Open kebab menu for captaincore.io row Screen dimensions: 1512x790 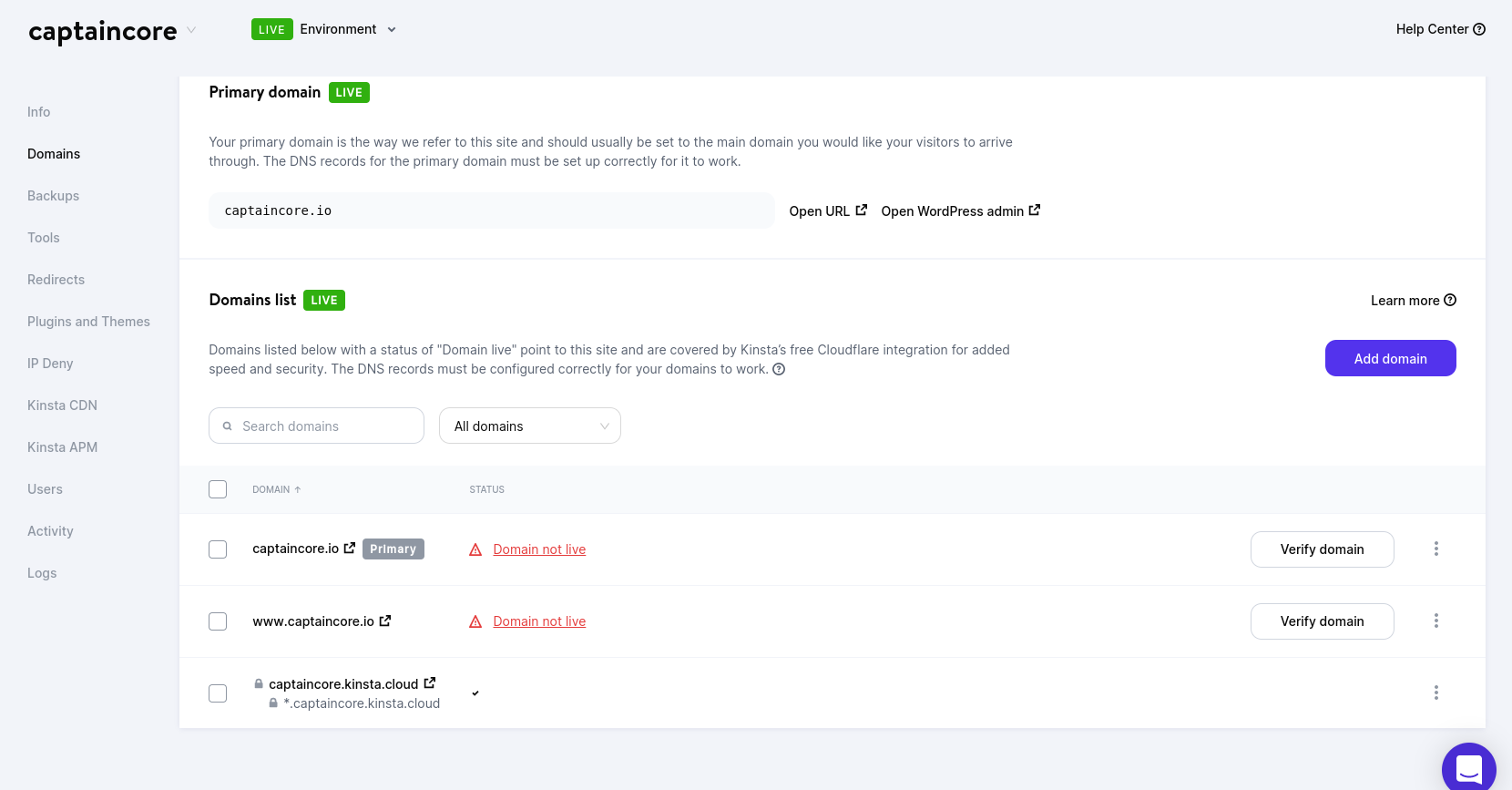pos(1436,549)
